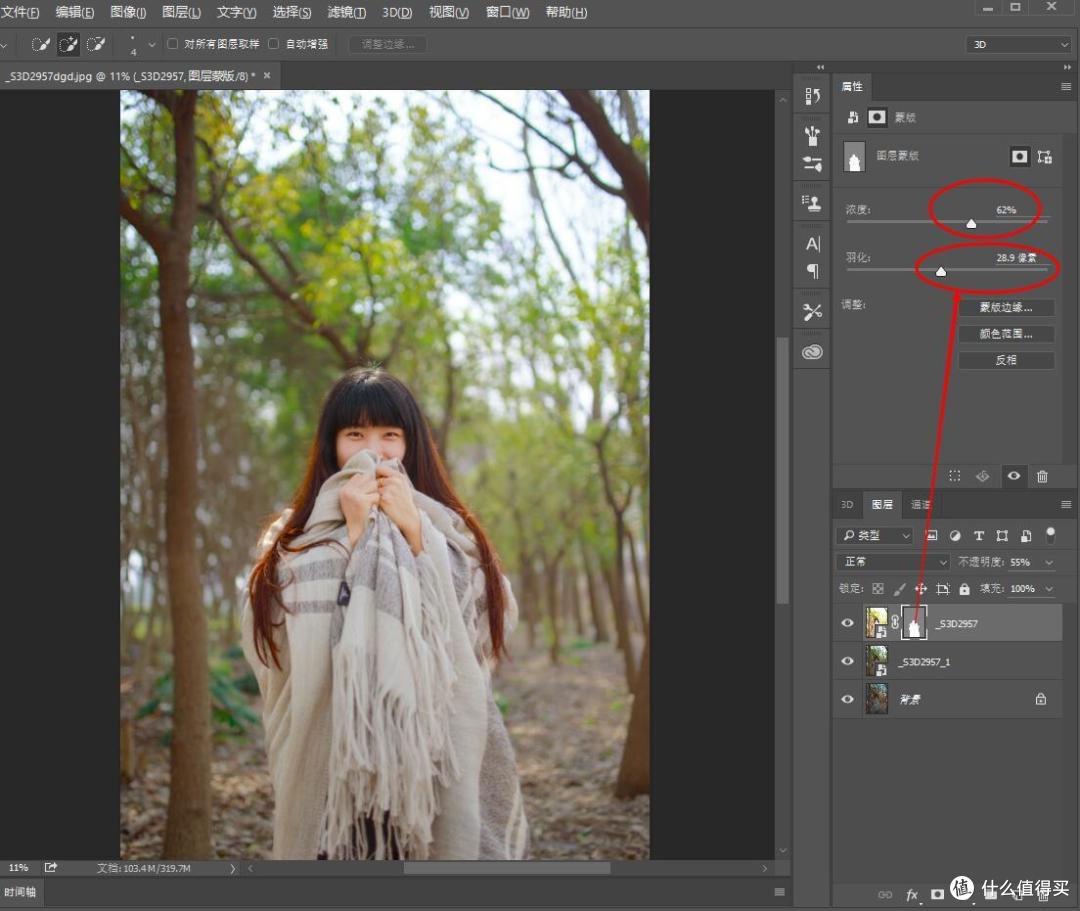Click the 颜色范围... button
This screenshot has height=911, width=1080.
[1006, 334]
